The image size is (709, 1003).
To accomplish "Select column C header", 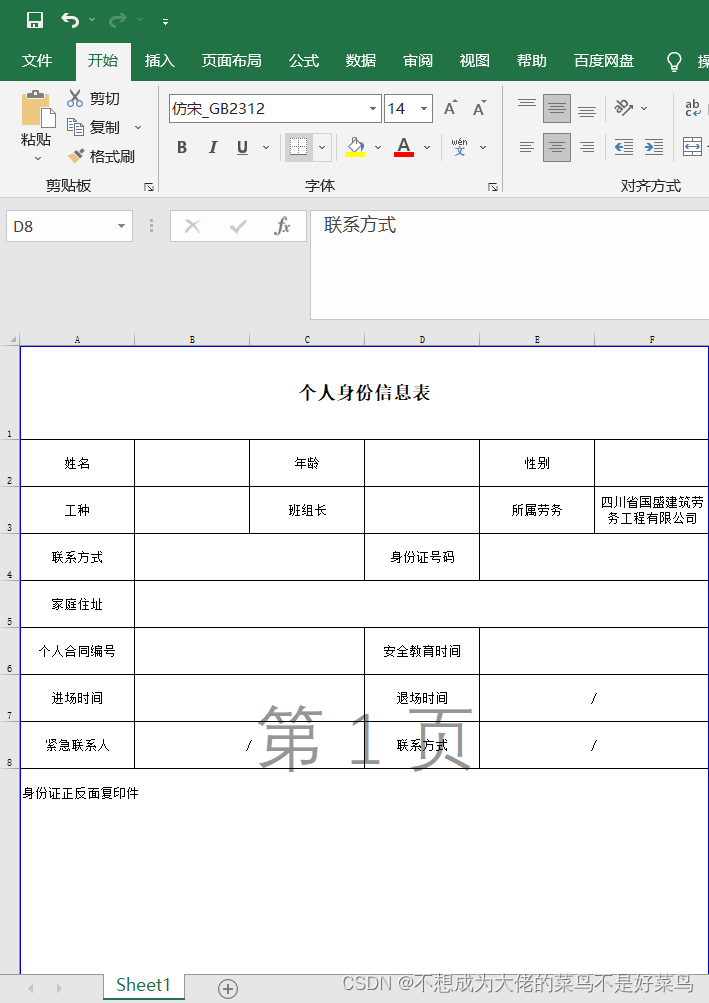I will tap(307, 340).
